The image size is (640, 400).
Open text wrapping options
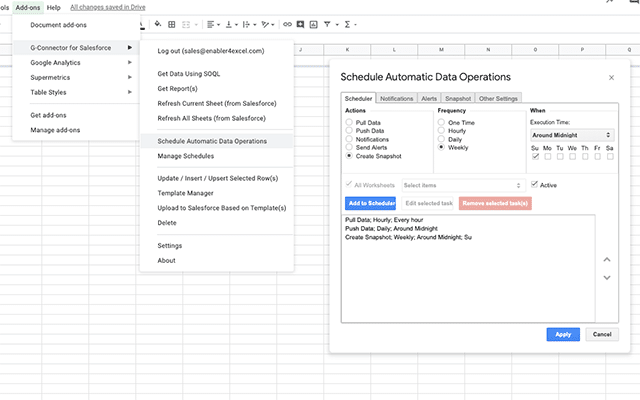[249, 24]
